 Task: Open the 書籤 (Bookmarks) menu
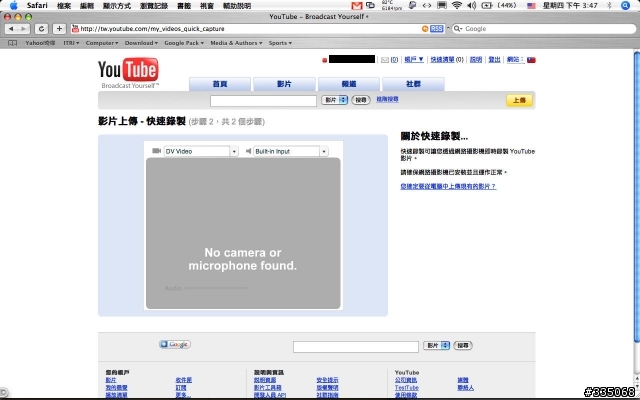coord(184,6)
